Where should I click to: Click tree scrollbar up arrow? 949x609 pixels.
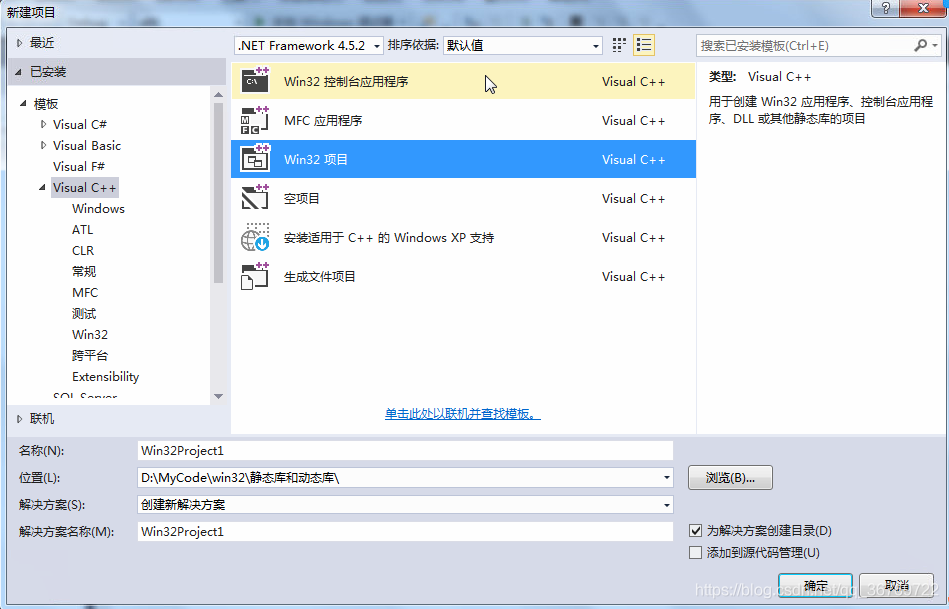(218, 94)
